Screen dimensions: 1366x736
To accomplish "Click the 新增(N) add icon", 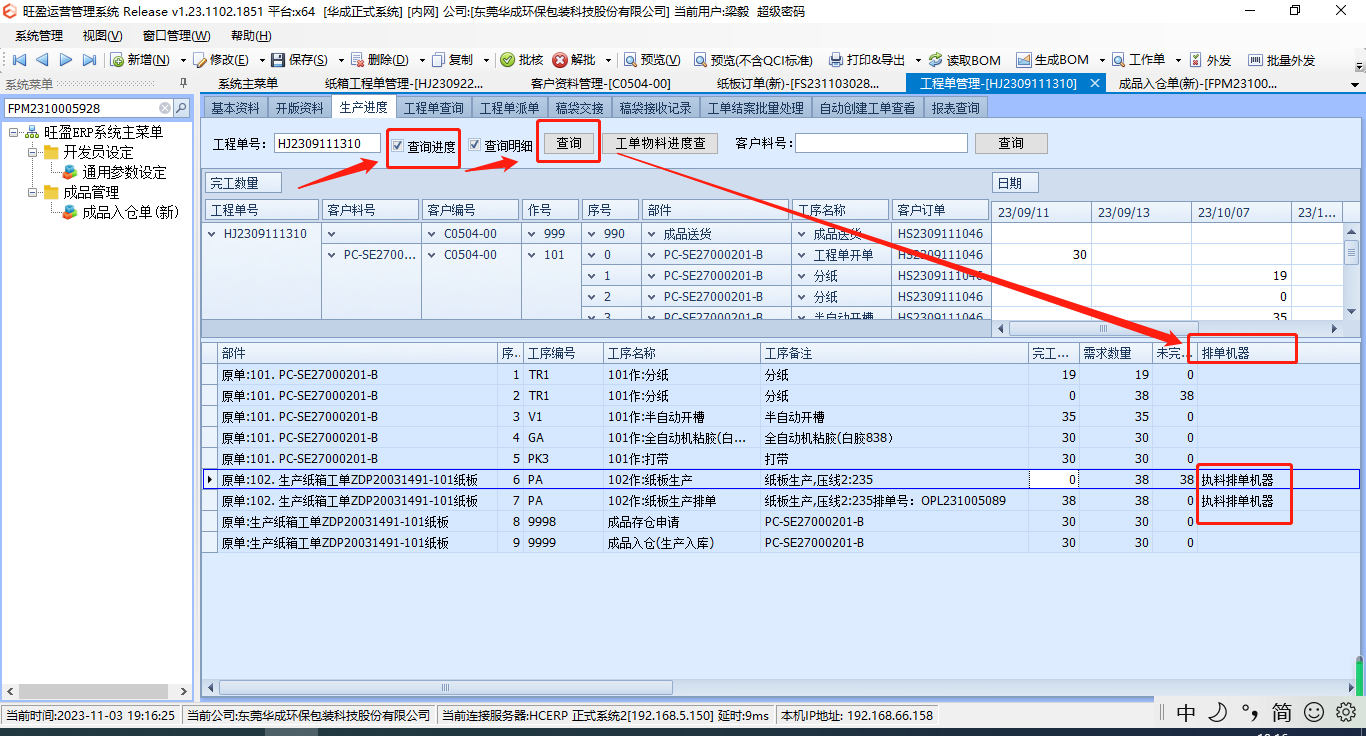I will 118,60.
